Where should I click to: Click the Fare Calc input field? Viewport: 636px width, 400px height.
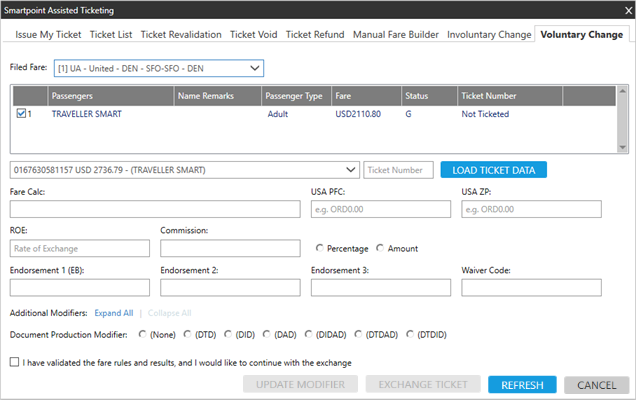pyautogui.click(x=155, y=209)
